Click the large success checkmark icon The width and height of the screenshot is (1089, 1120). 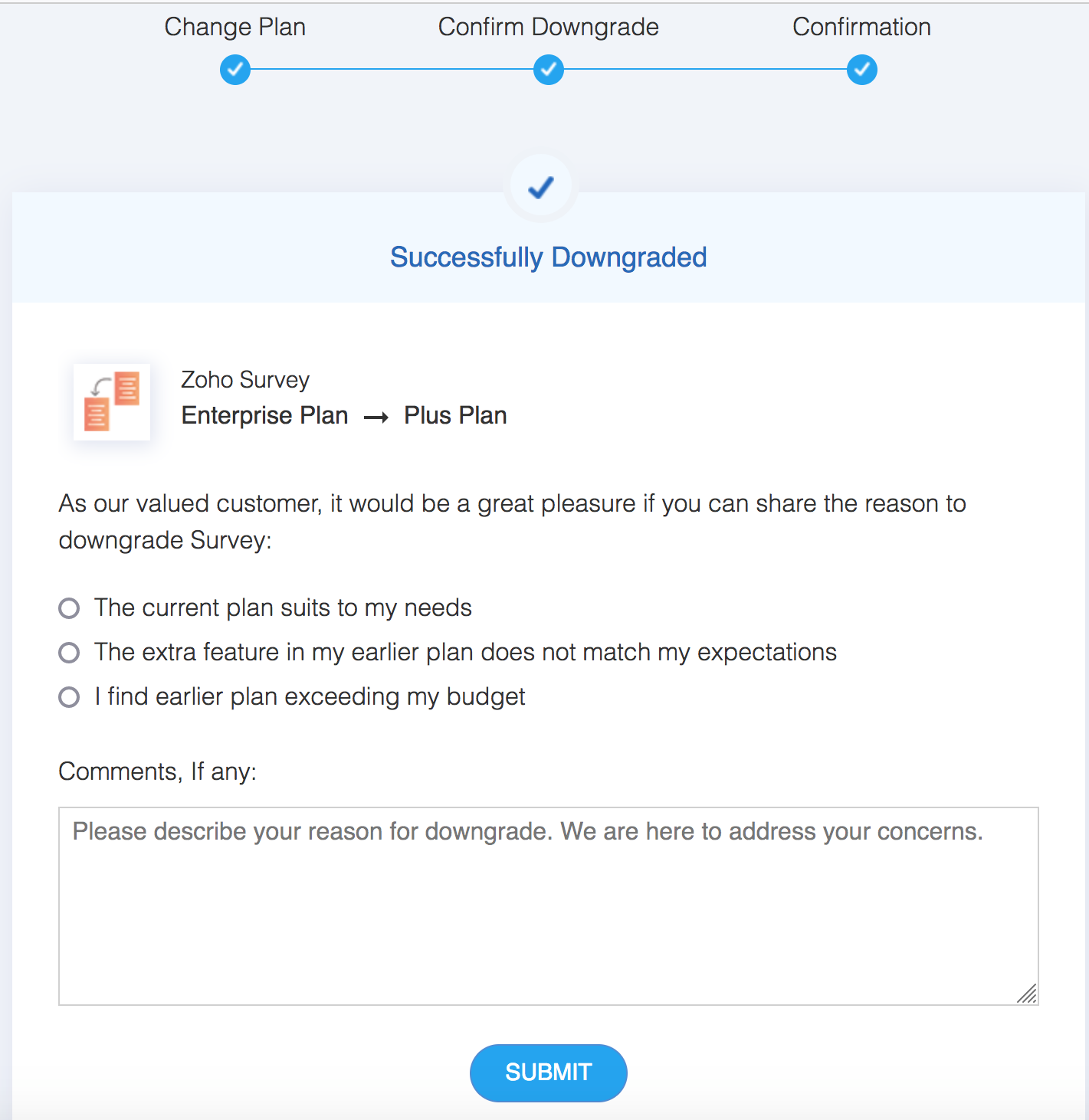tap(541, 188)
